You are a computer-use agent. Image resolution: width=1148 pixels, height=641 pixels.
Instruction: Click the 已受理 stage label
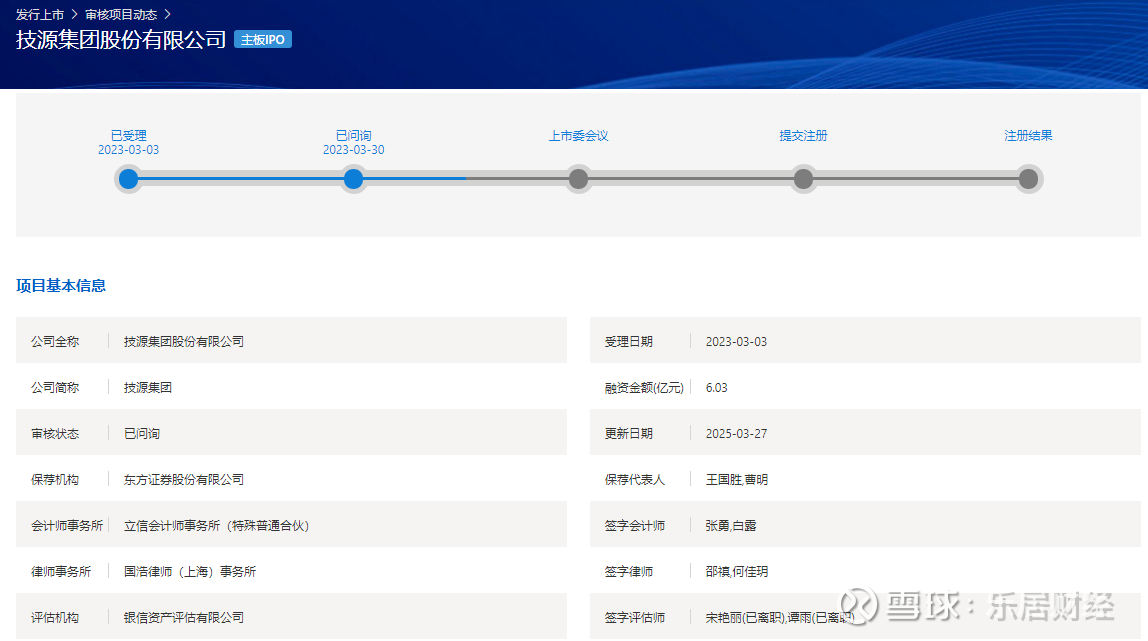click(x=129, y=135)
